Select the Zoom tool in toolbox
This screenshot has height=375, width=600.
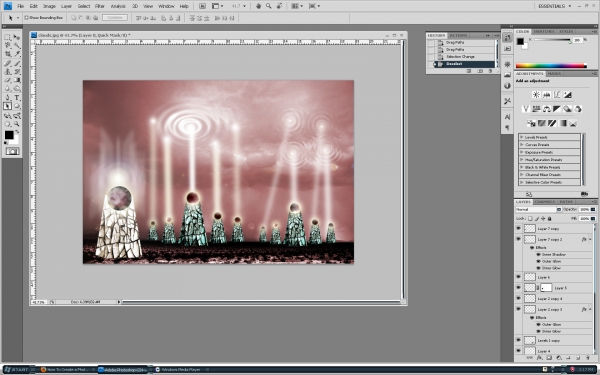16,124
